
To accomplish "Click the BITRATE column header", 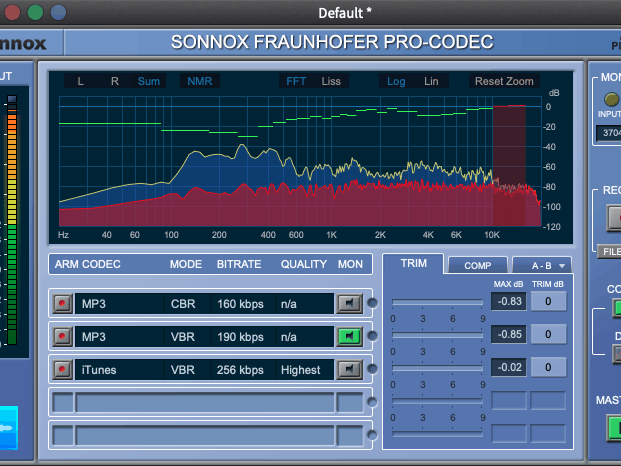I will [x=239, y=264].
